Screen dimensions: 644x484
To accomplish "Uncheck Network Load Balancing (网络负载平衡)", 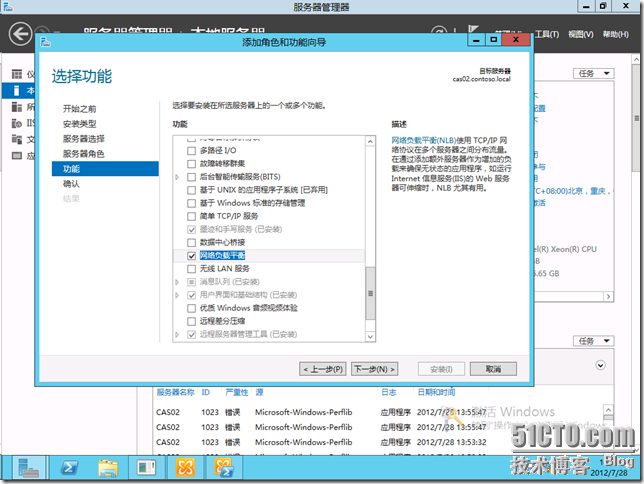I will click(191, 256).
